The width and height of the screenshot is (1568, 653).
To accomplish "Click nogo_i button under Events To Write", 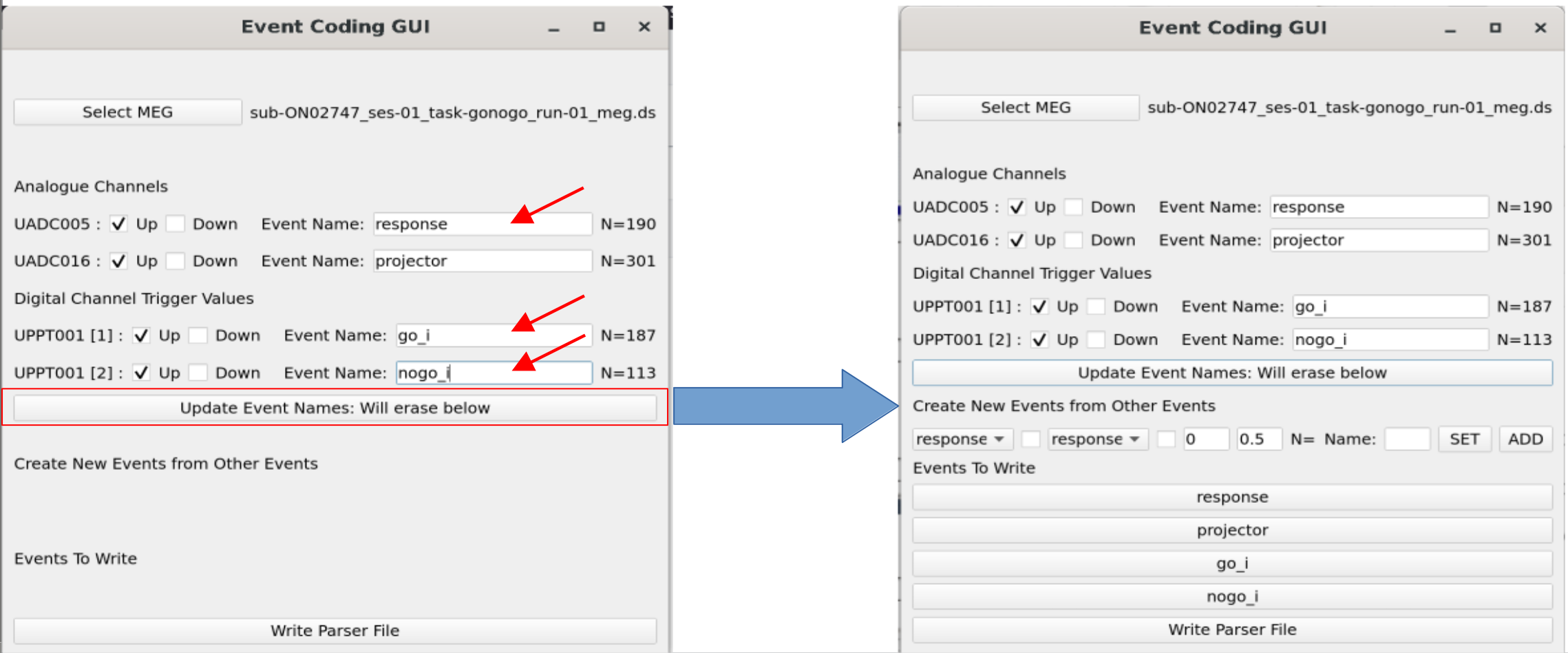I will (1231, 597).
